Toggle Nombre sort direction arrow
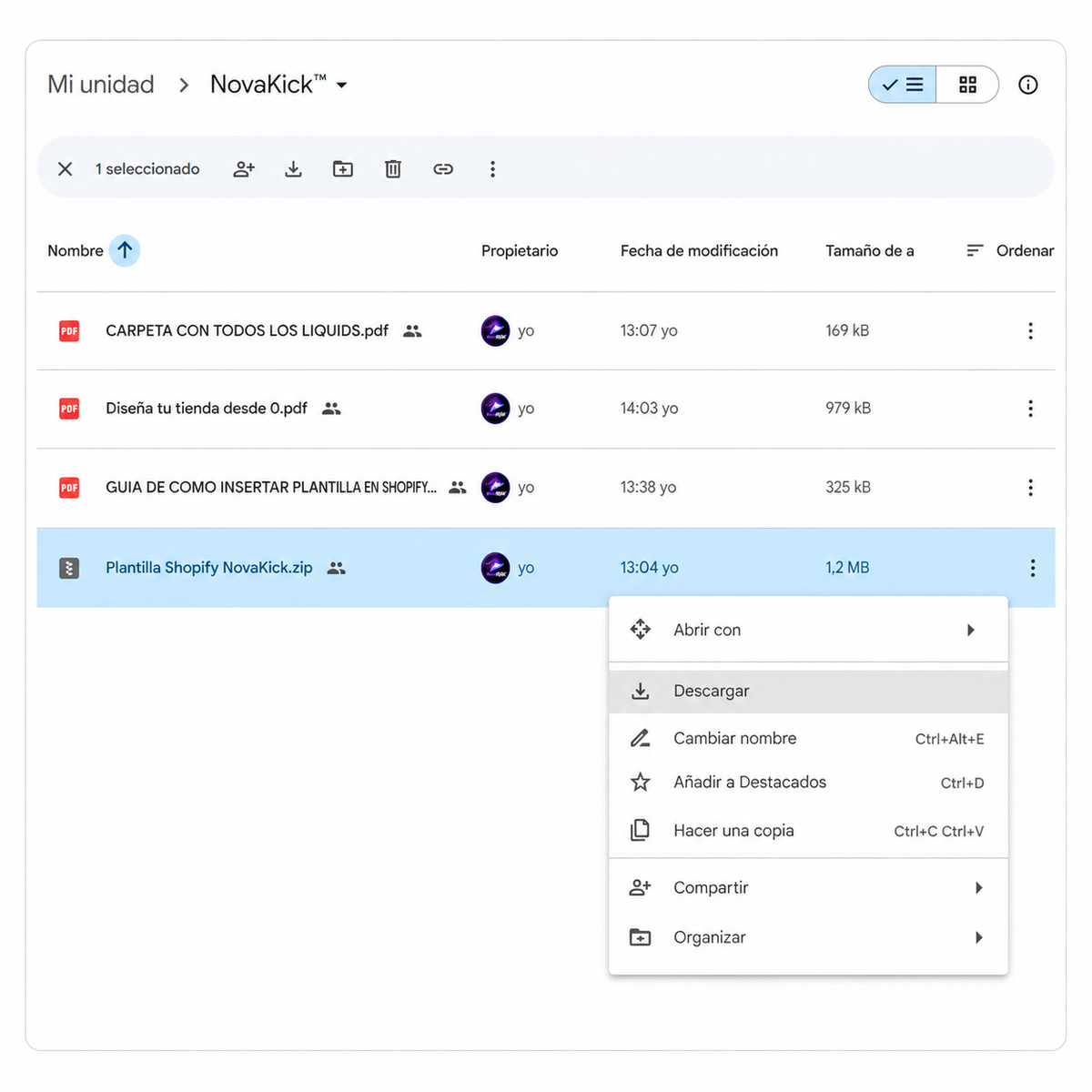1092x1092 pixels. tap(125, 250)
